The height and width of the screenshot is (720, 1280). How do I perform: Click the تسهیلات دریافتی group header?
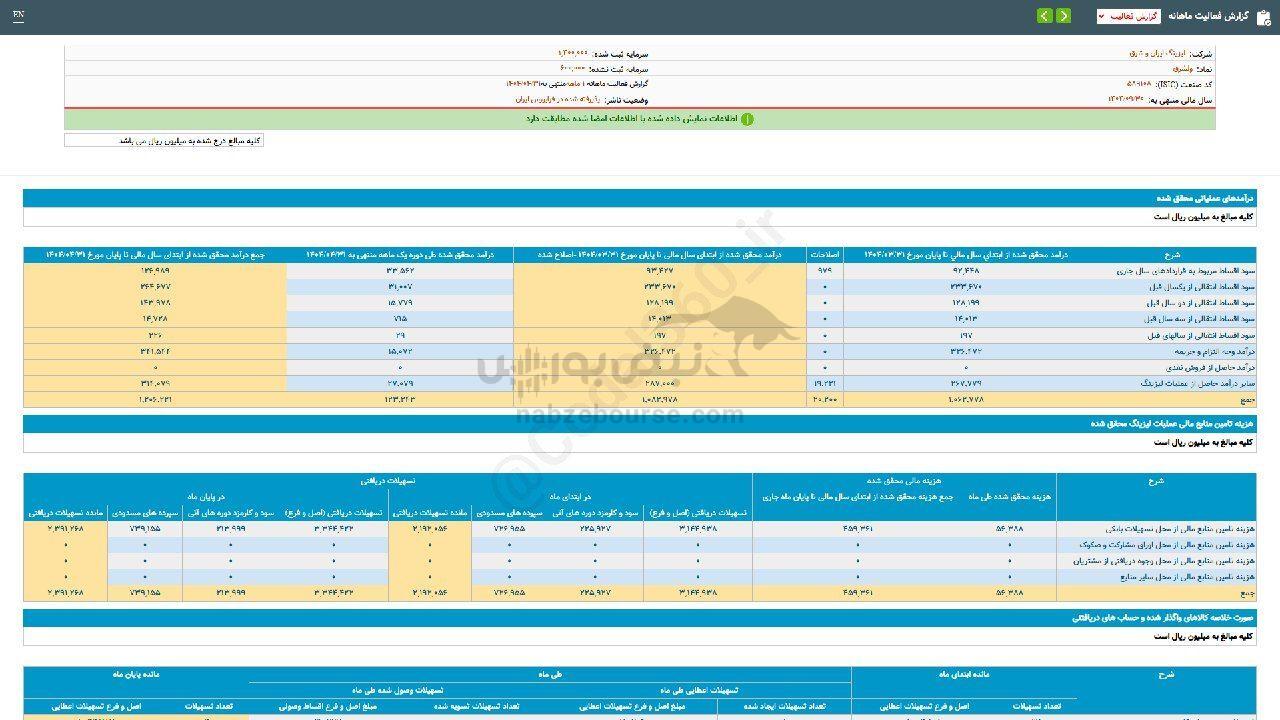[x=388, y=481]
